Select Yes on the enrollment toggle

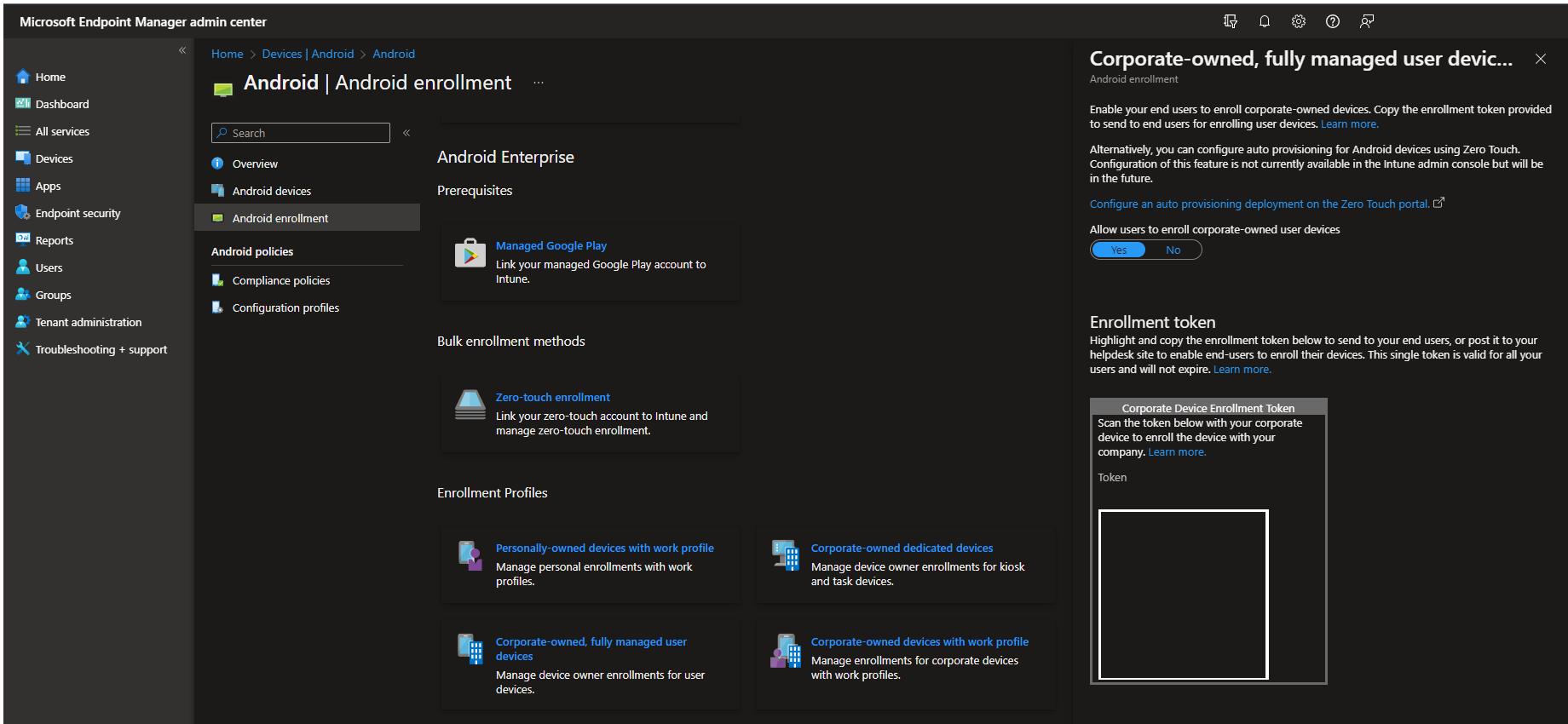pyautogui.click(x=1119, y=250)
